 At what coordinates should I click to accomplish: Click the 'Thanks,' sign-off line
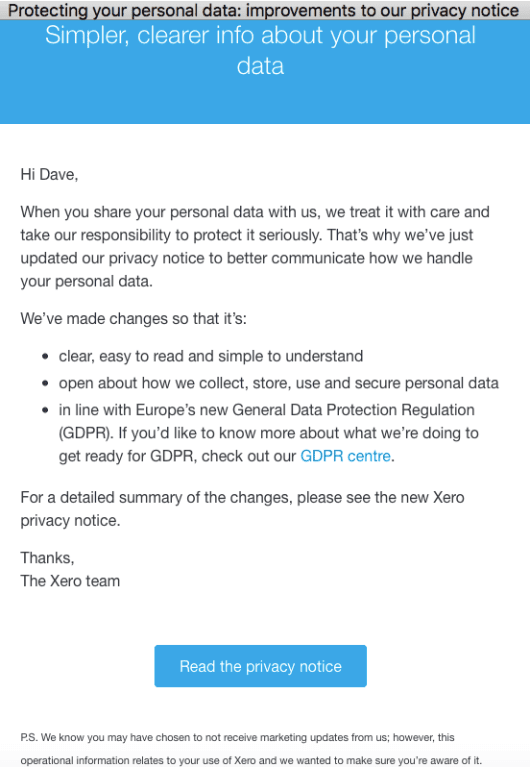tap(47, 558)
